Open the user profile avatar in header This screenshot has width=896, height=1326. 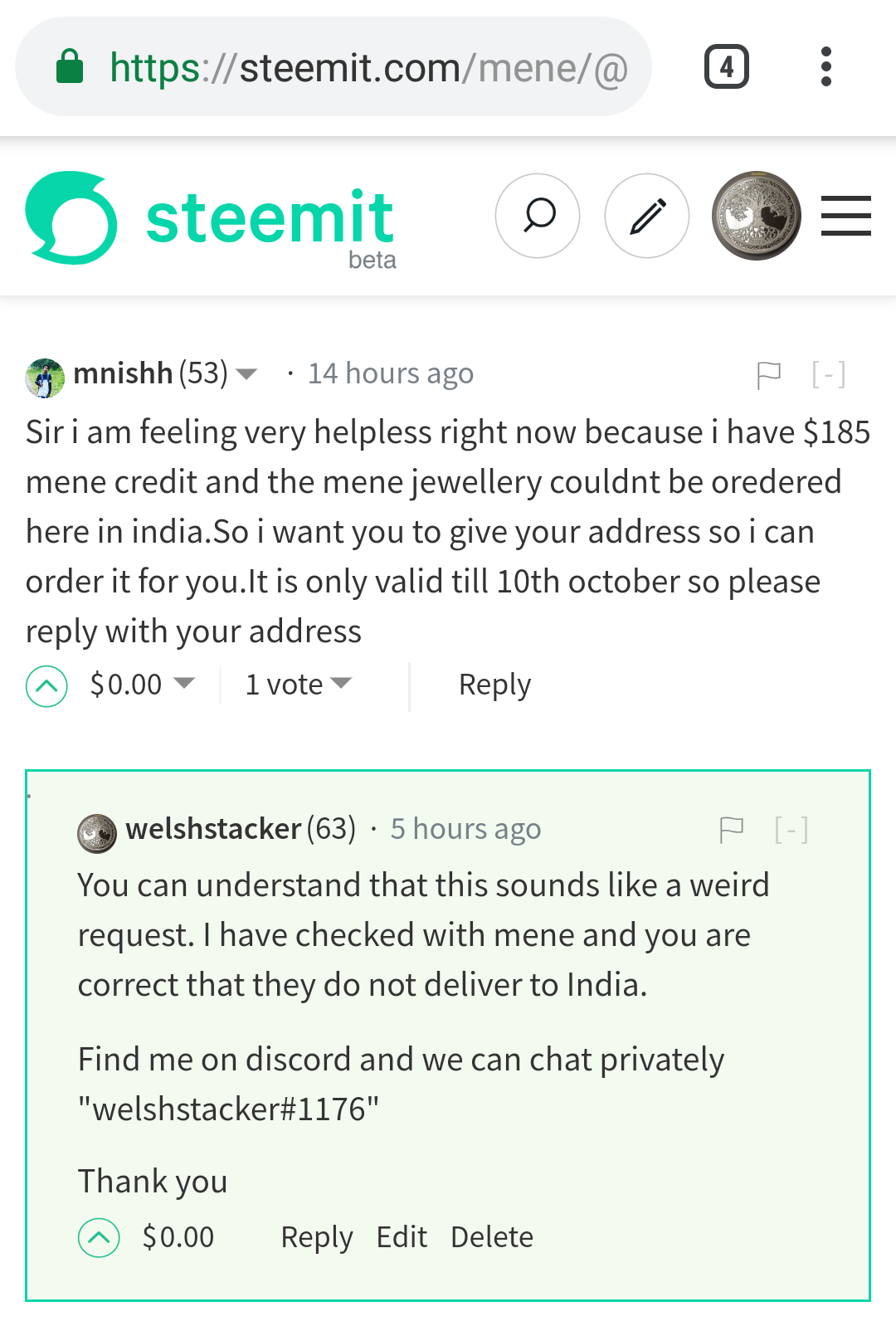tap(756, 216)
